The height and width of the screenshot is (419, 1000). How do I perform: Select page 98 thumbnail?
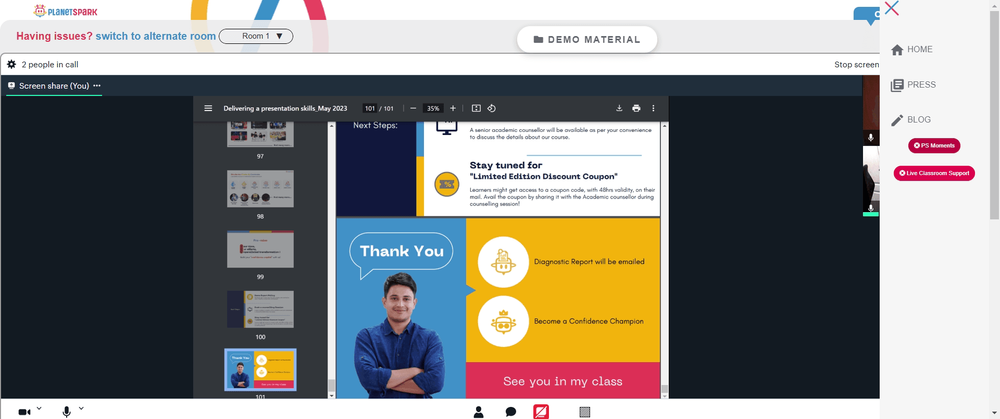click(x=260, y=188)
